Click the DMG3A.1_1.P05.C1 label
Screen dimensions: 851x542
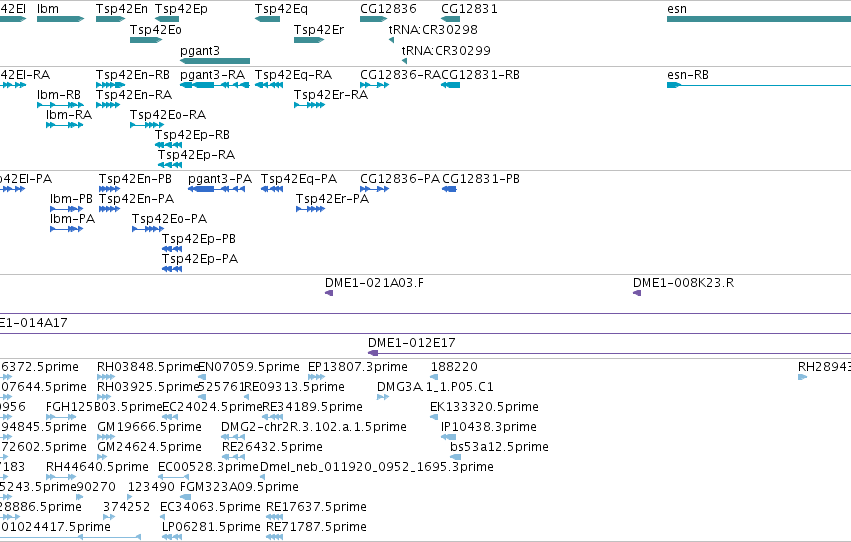click(435, 387)
